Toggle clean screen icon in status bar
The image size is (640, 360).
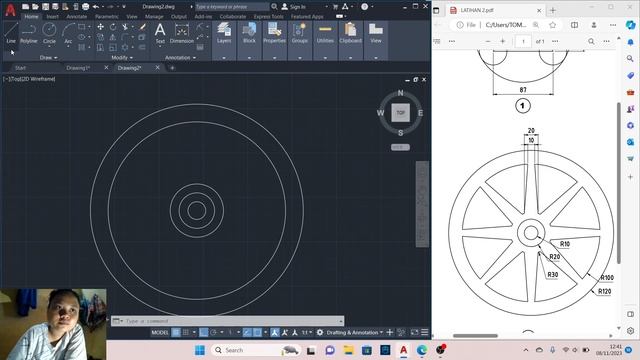tap(414, 332)
